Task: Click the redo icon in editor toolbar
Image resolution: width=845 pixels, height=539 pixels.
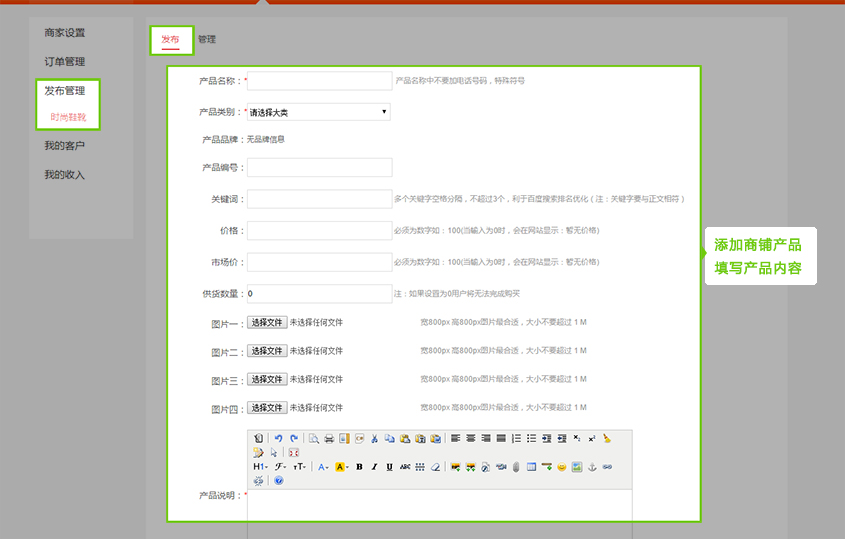Action: (293, 438)
